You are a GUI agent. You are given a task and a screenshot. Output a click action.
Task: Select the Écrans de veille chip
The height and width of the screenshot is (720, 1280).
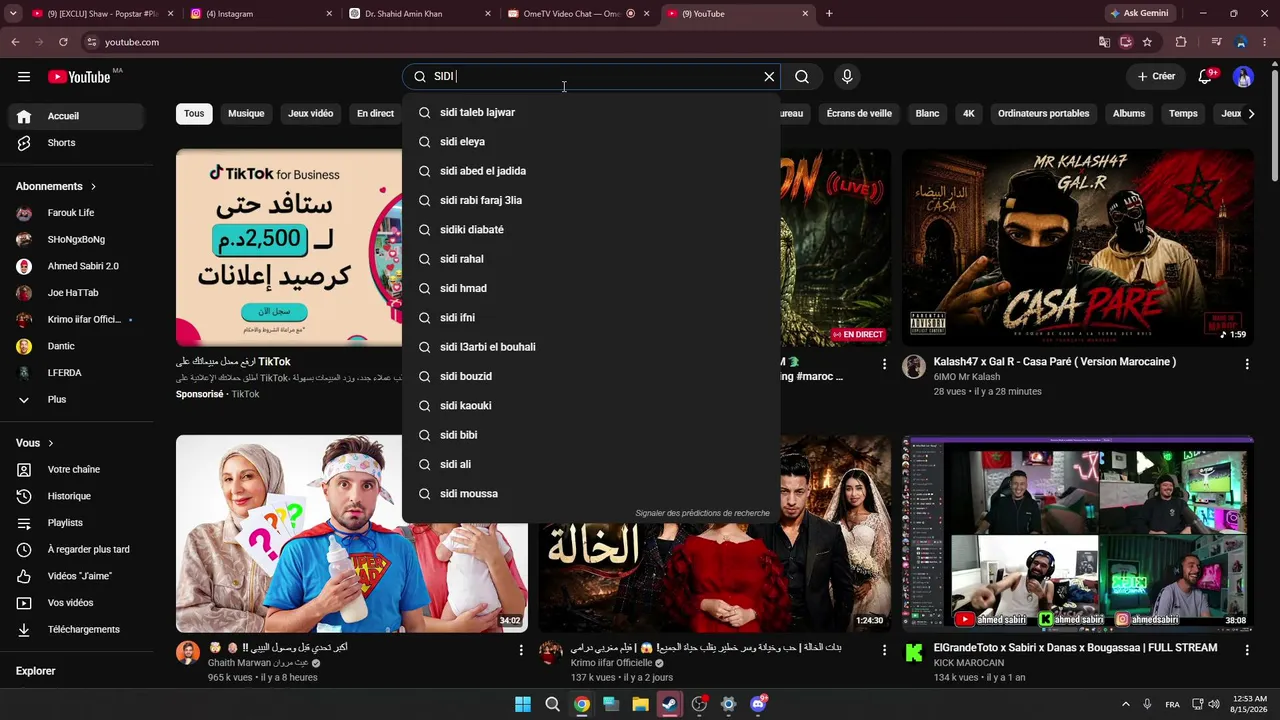coord(859,114)
